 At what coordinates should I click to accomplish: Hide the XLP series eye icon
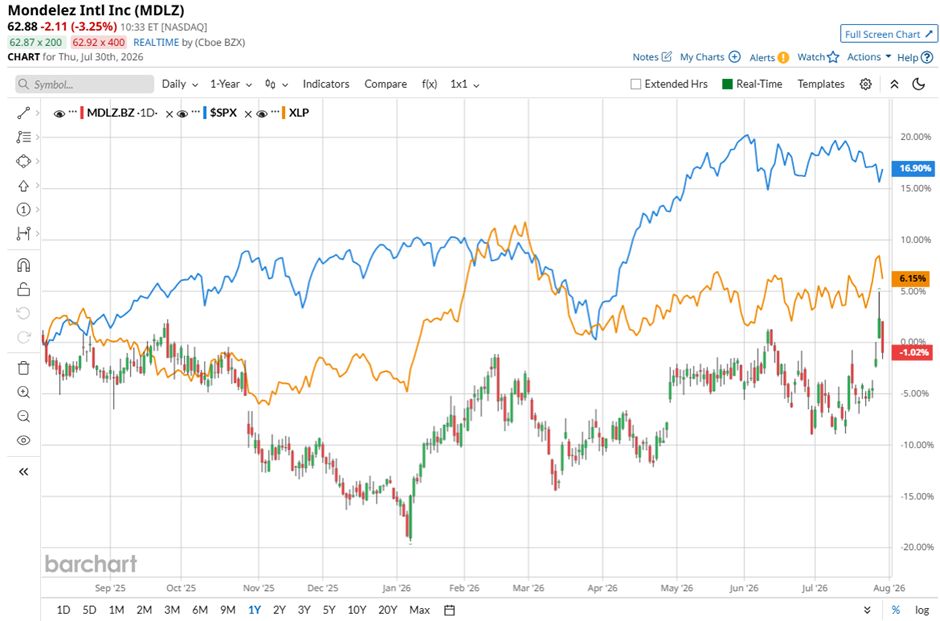261,113
